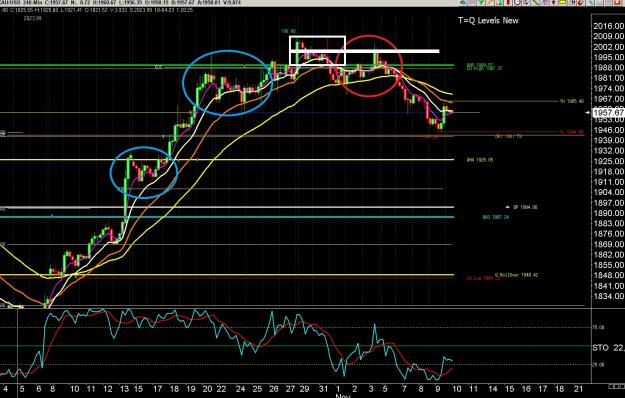Click date 26 on time axis

coord(273,389)
